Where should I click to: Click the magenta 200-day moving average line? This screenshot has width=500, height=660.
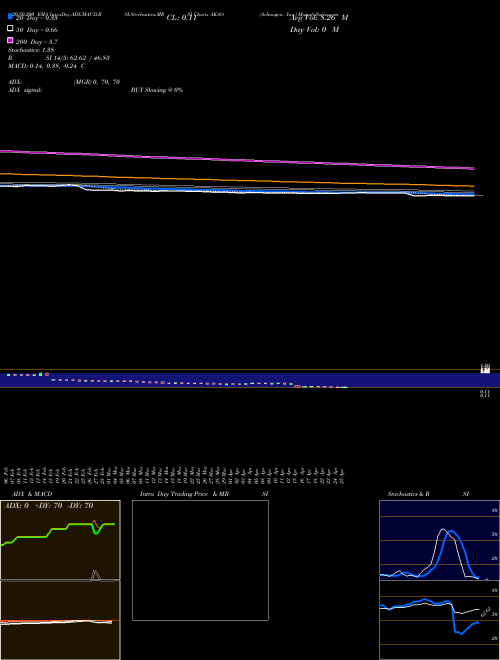click(237, 160)
